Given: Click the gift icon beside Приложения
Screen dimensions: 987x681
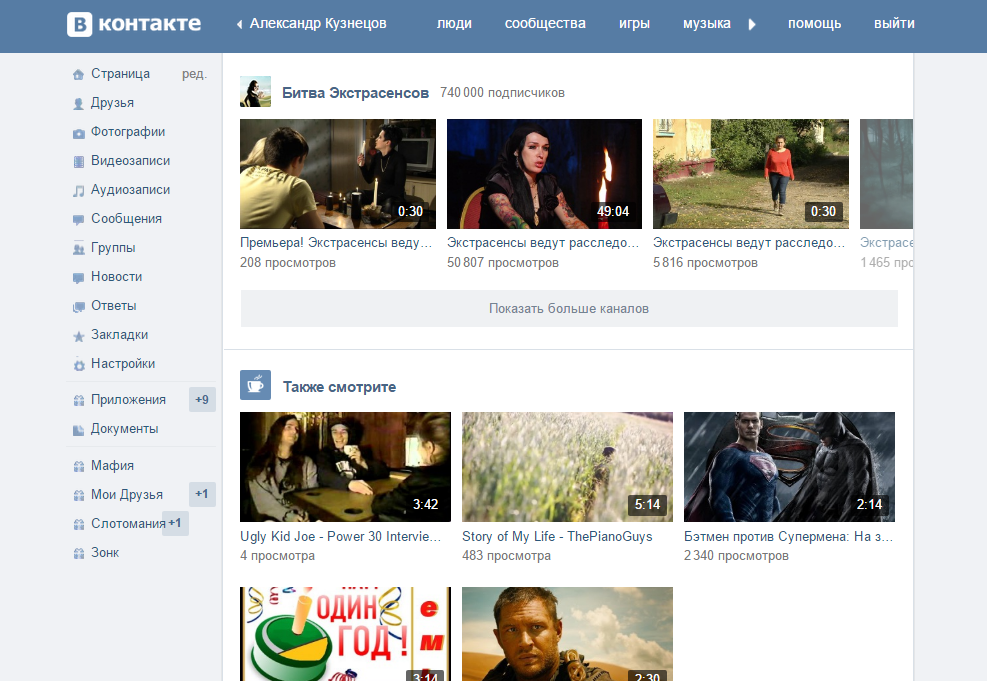Looking at the screenshot, I should click(x=79, y=400).
